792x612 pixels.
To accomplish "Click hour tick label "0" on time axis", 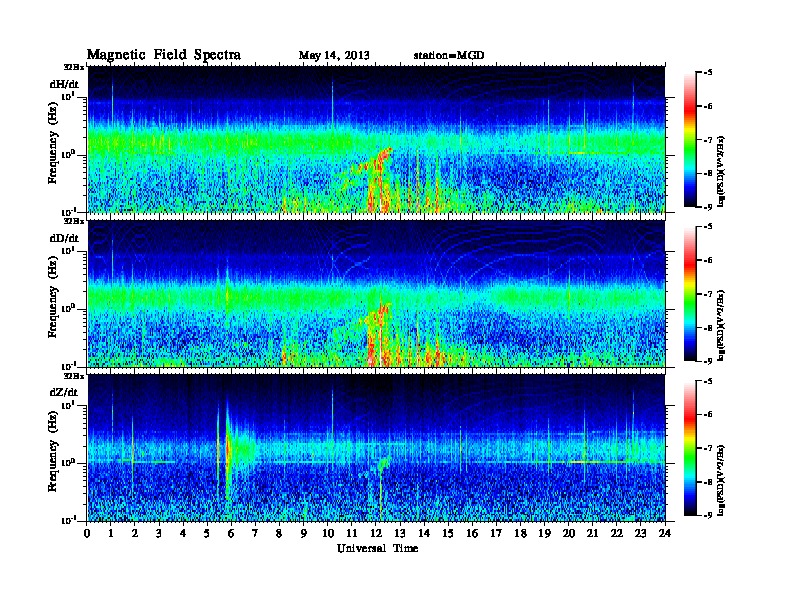I will 87,534.
